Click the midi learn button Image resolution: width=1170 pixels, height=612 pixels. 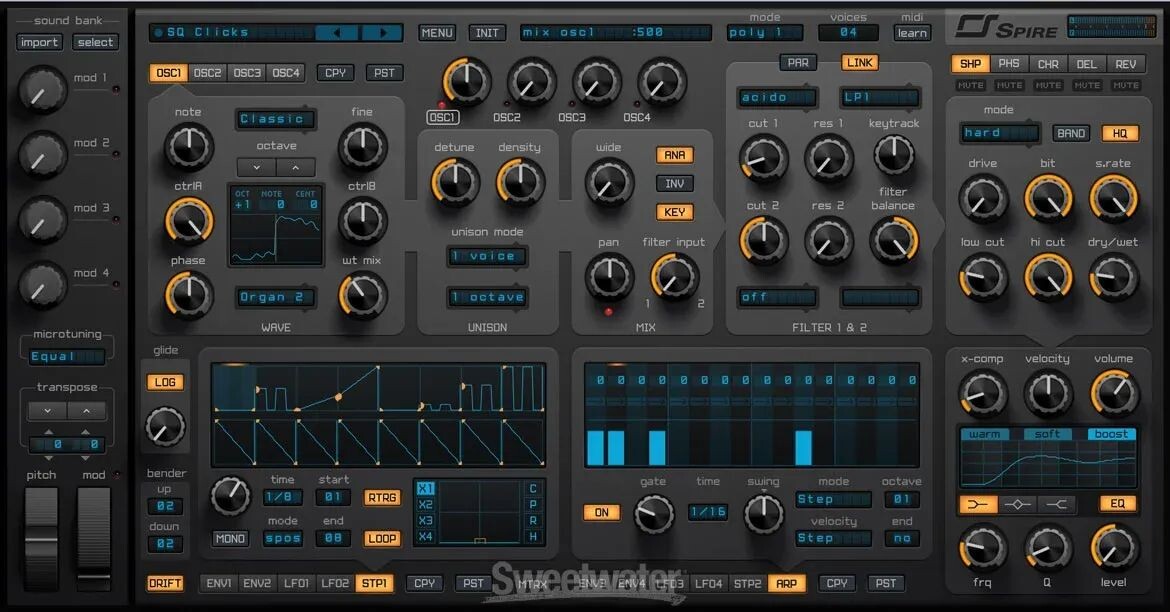(x=912, y=33)
